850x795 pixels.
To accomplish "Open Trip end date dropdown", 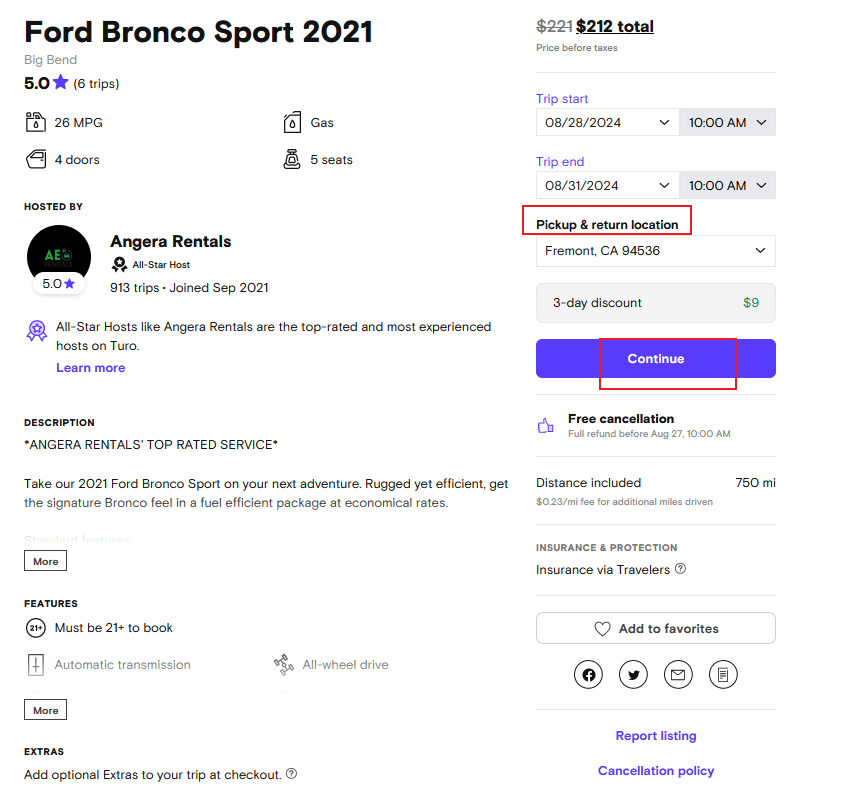I will click(607, 186).
